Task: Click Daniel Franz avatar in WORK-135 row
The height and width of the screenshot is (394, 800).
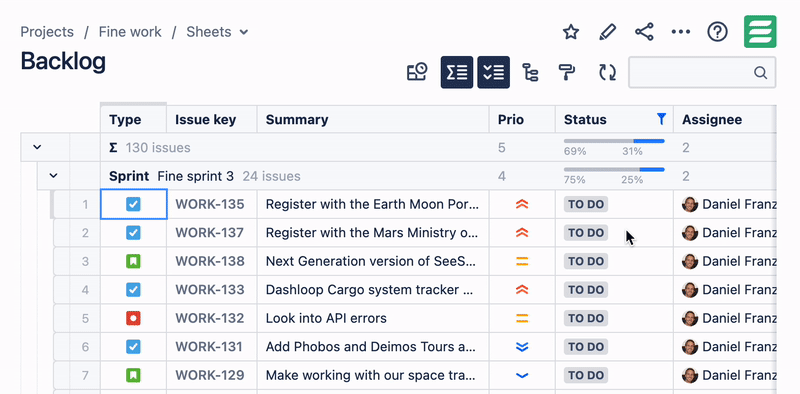Action: click(690, 205)
